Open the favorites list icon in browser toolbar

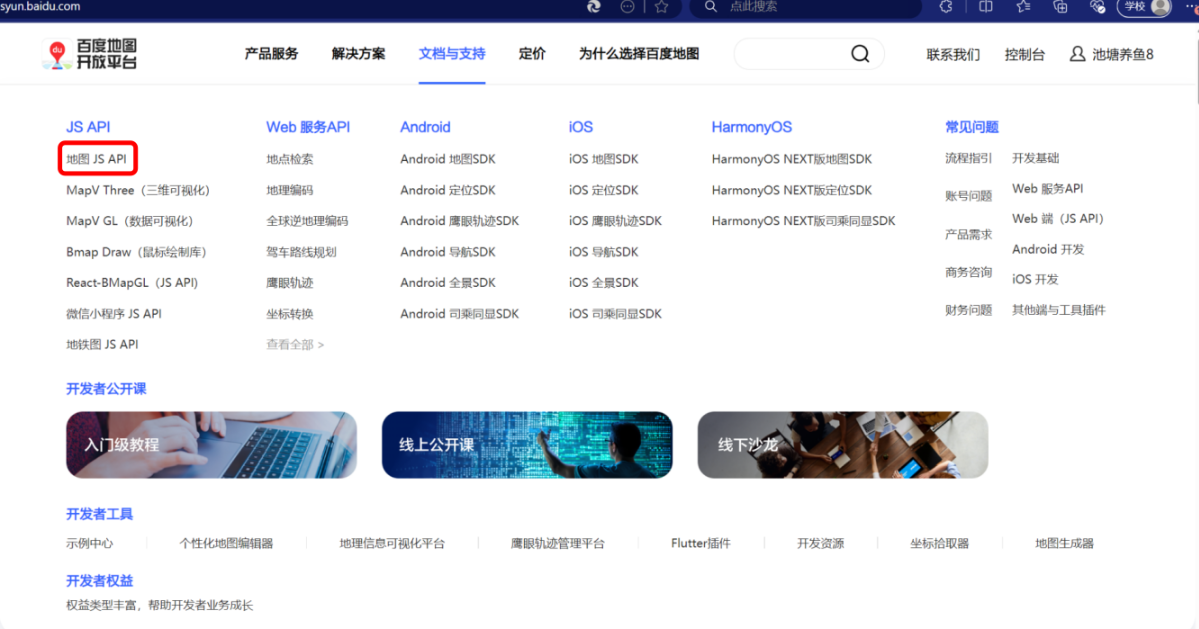point(1023,7)
